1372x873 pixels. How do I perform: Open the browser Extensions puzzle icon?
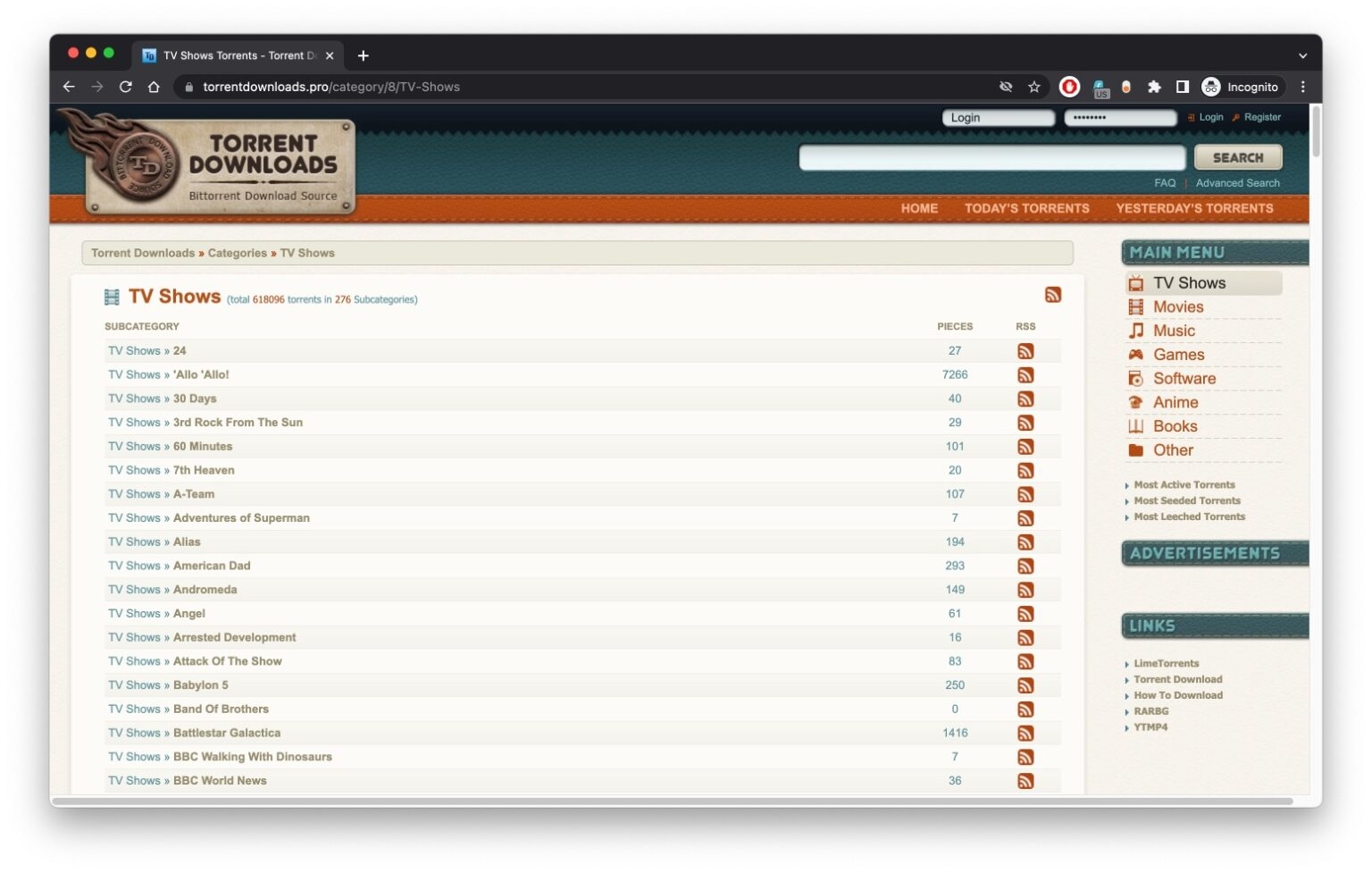[1154, 87]
